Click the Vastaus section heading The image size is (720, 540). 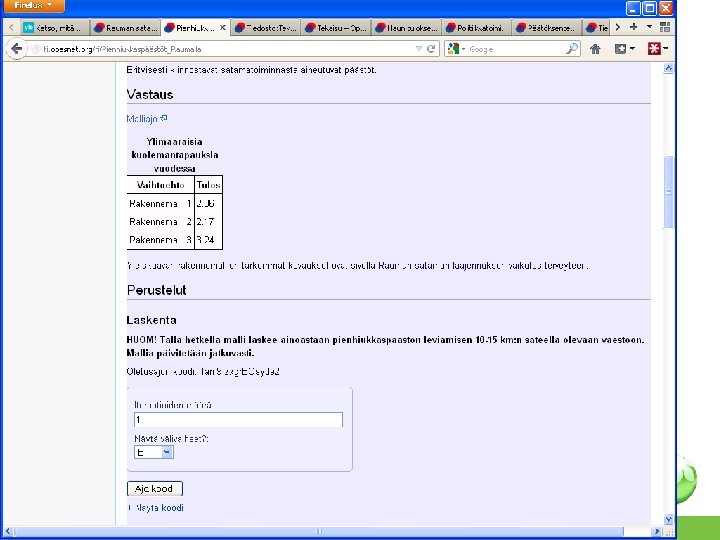coord(150,95)
